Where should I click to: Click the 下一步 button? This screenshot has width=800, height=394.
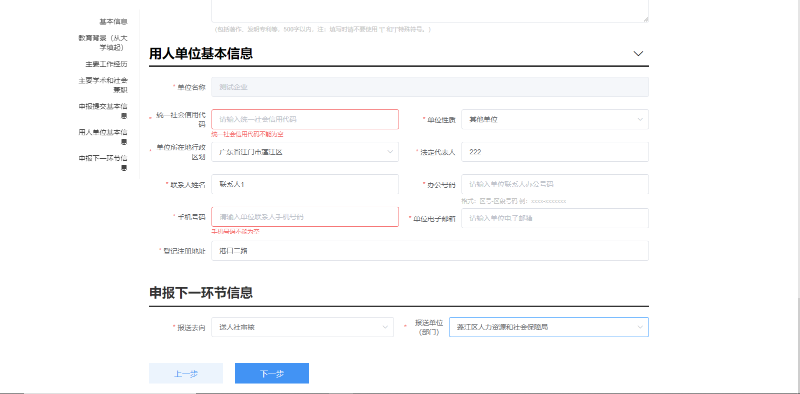[x=272, y=373]
